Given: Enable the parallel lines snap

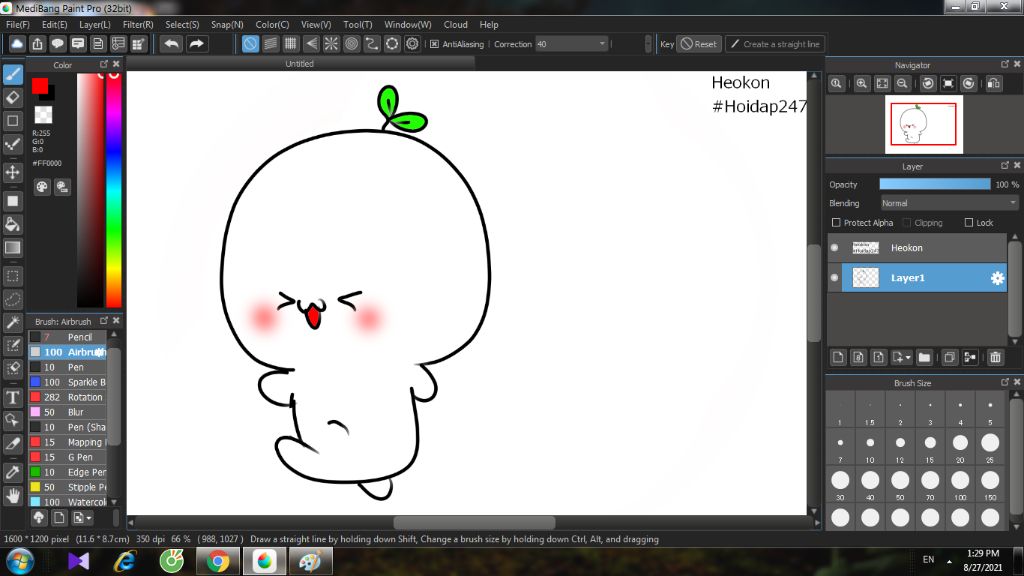Looking at the screenshot, I should tap(270, 44).
